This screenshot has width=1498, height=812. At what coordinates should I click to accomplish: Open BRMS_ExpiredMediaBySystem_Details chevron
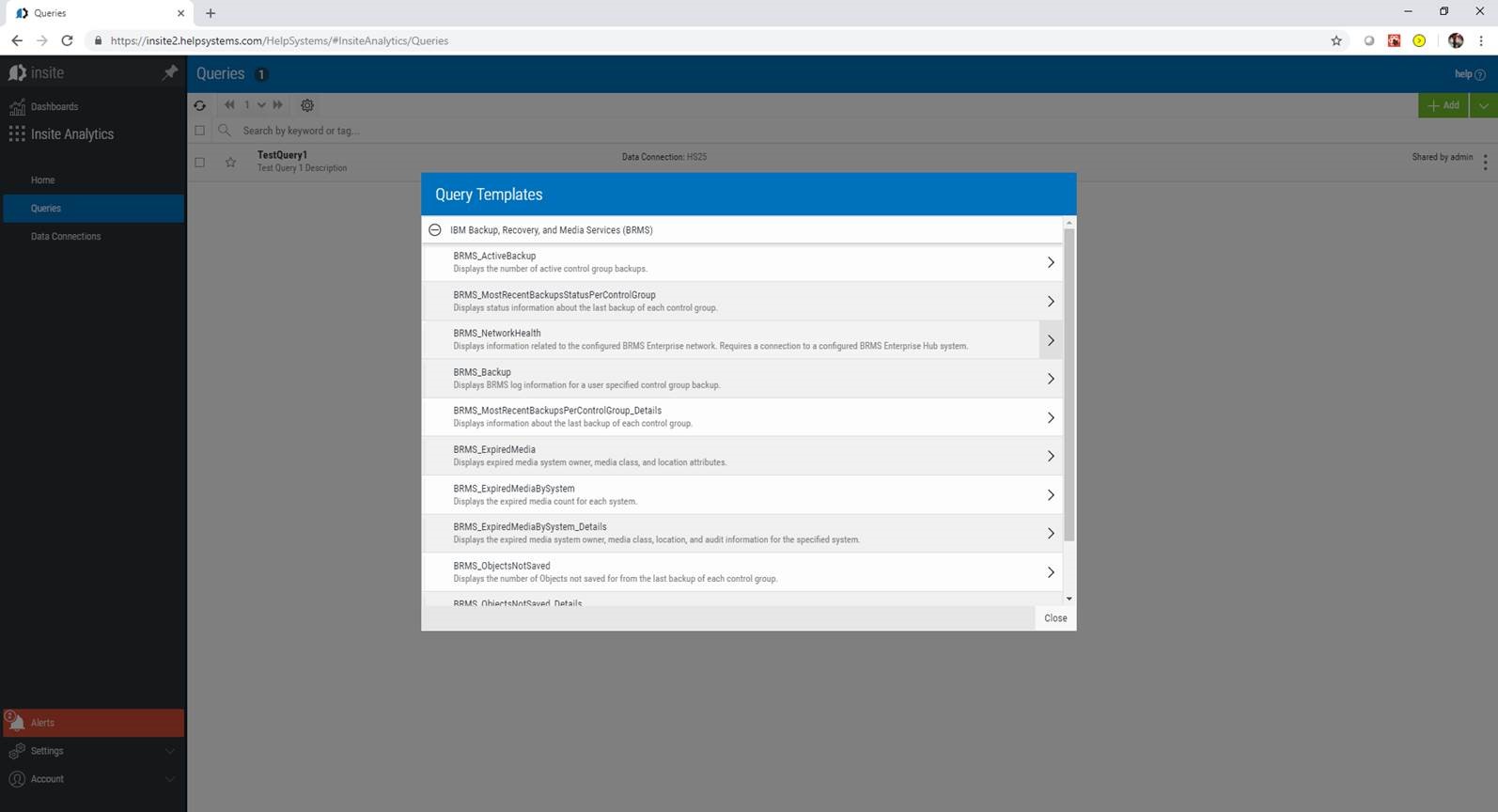click(1051, 533)
